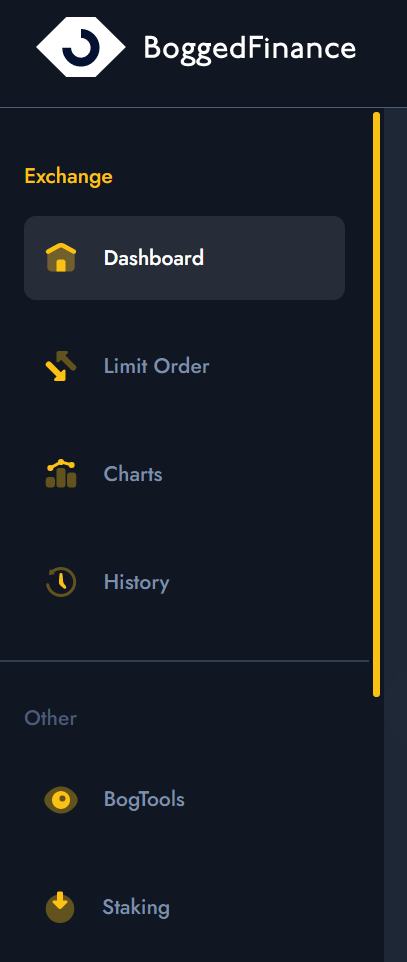Navigate to the Staking page
The image size is (407, 962).
pyautogui.click(x=136, y=907)
